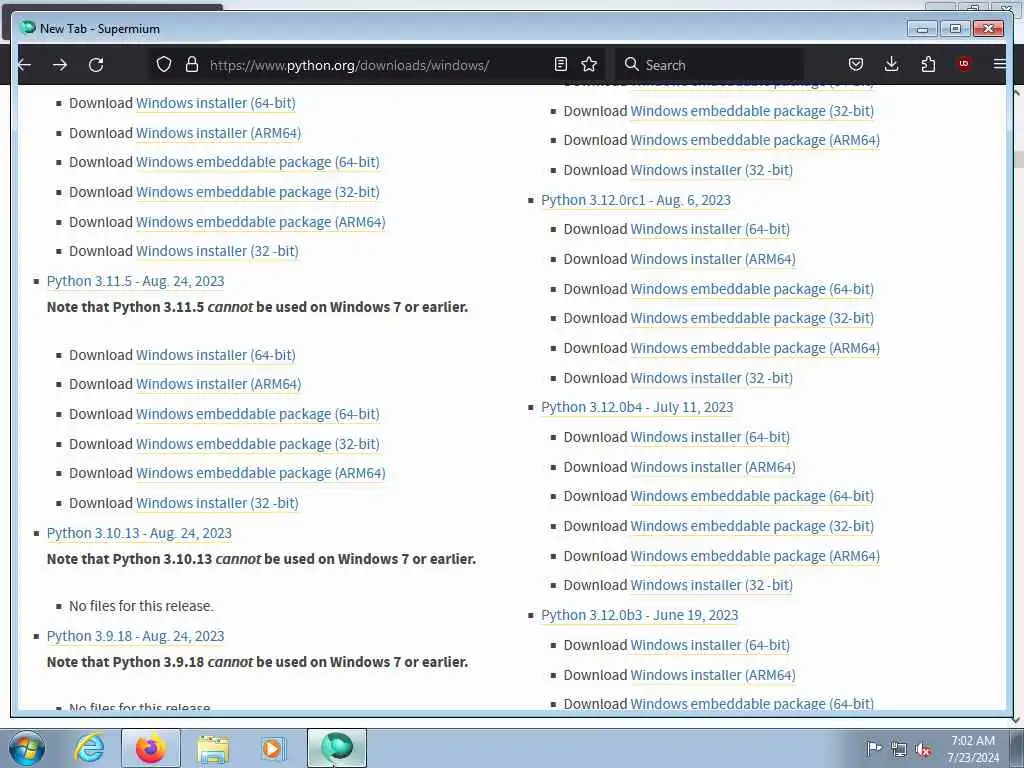The width and height of the screenshot is (1024, 768).
Task: Download 3.12.0b4 Windows installer (64-bit)
Action: [x=710, y=438]
